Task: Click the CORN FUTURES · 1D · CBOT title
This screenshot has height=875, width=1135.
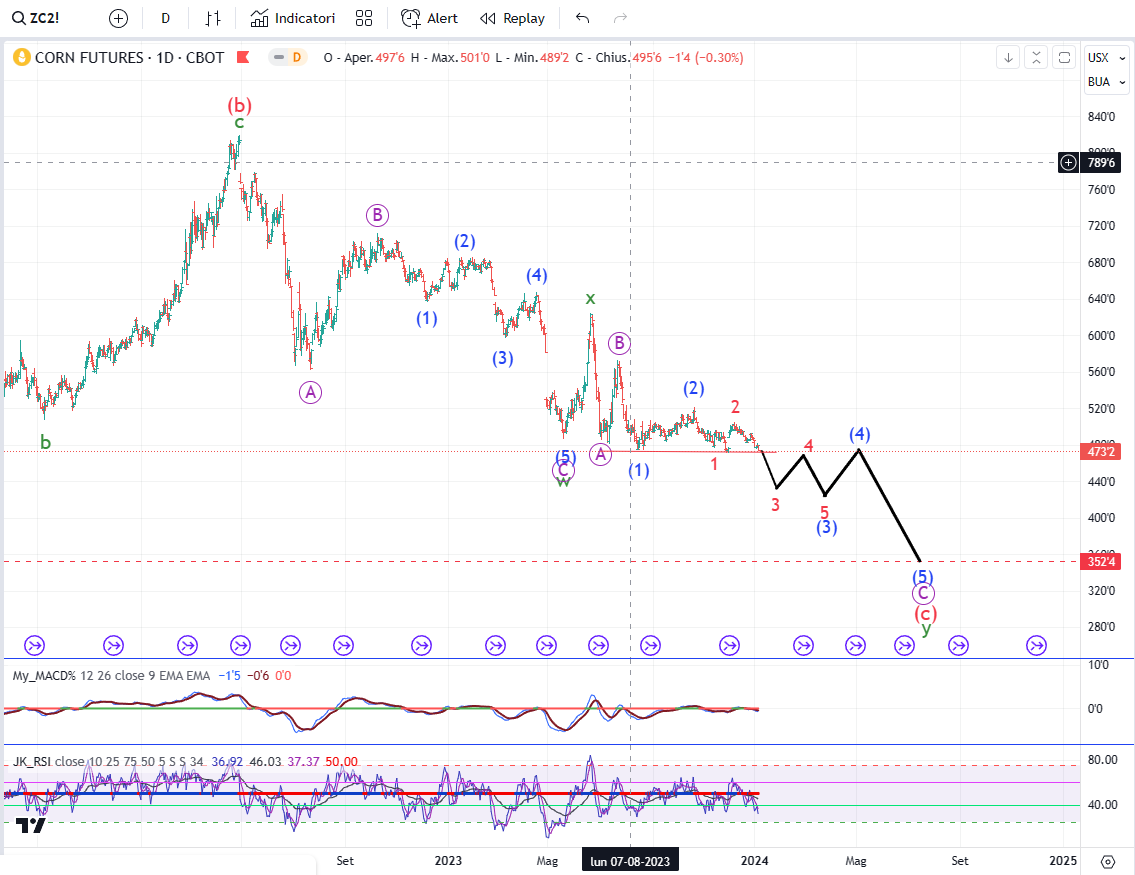Action: [130, 57]
